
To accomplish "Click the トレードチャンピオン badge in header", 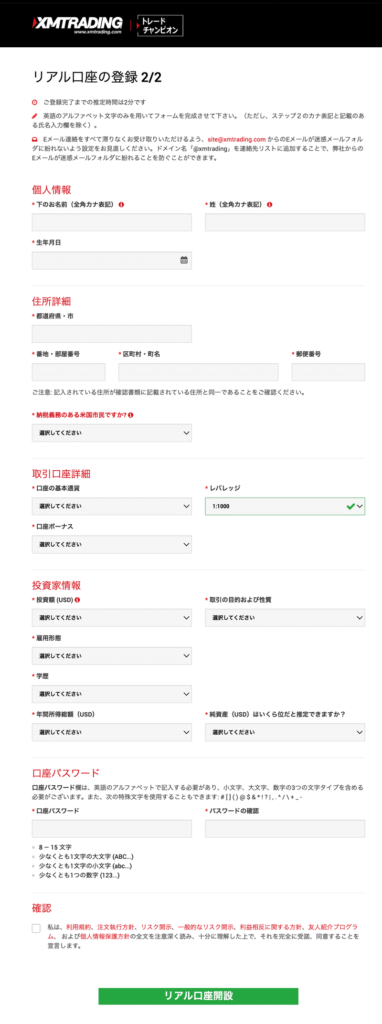I will [160, 25].
